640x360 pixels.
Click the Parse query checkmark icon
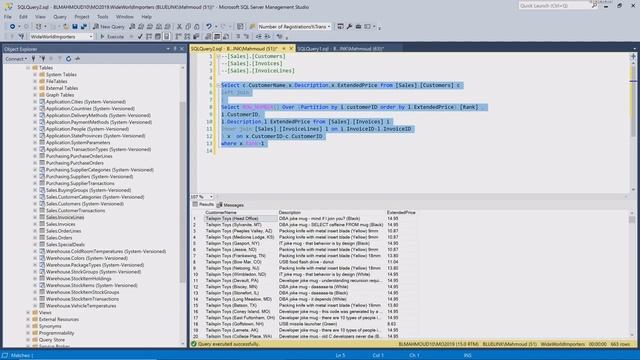[140, 36]
